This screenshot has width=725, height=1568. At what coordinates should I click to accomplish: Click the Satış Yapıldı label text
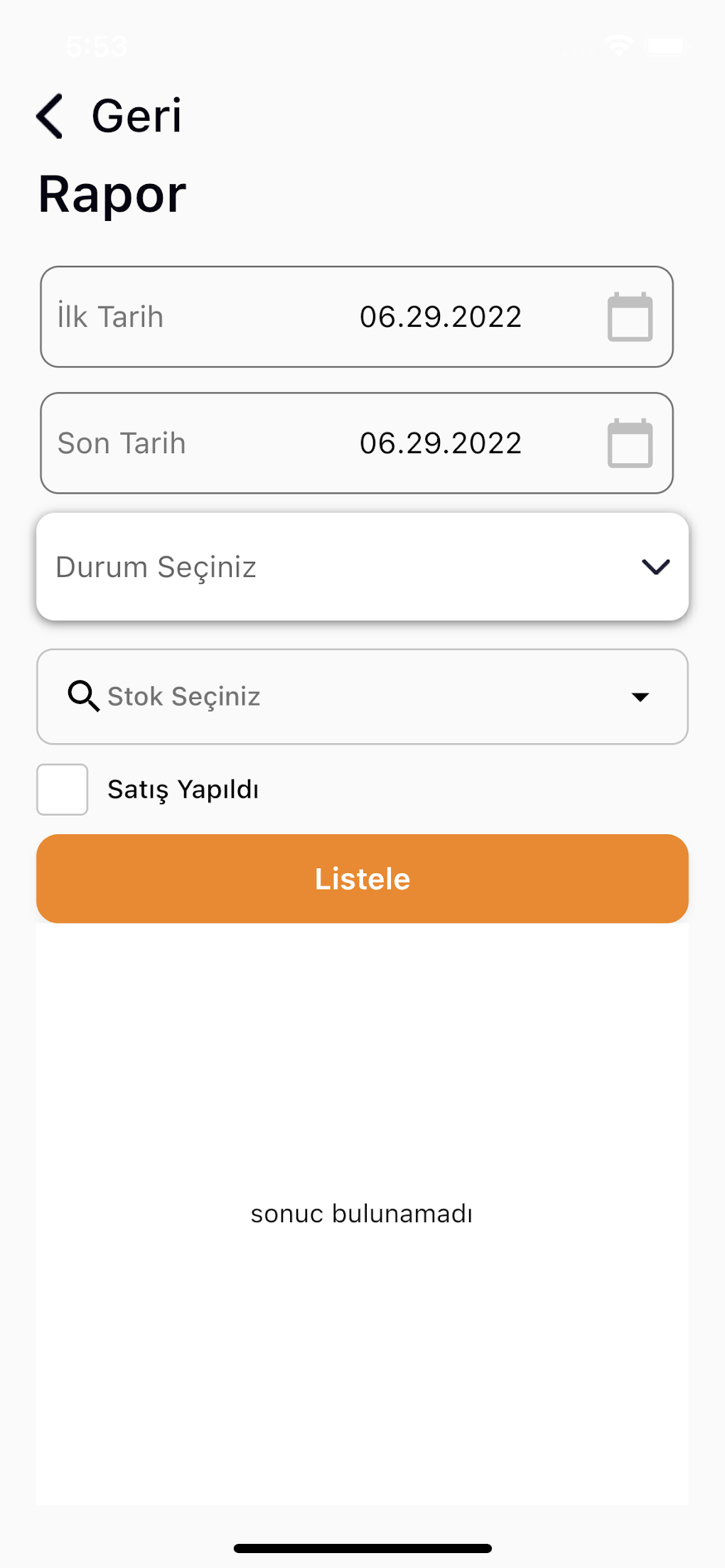pyautogui.click(x=183, y=789)
